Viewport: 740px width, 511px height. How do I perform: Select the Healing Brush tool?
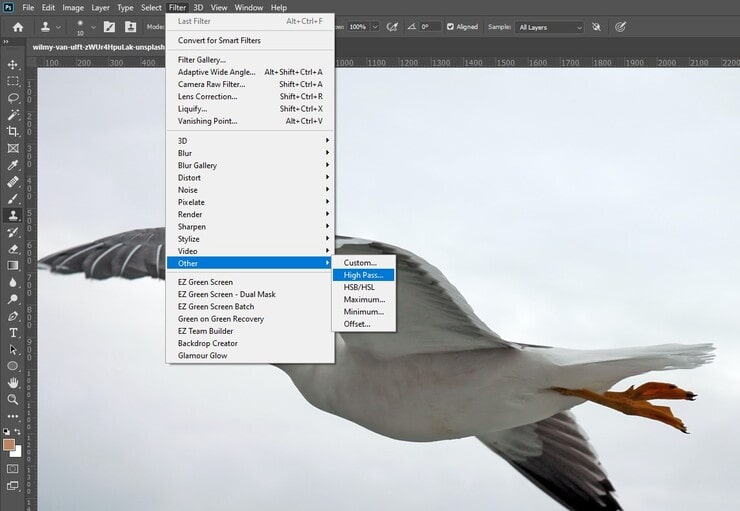tap(13, 182)
